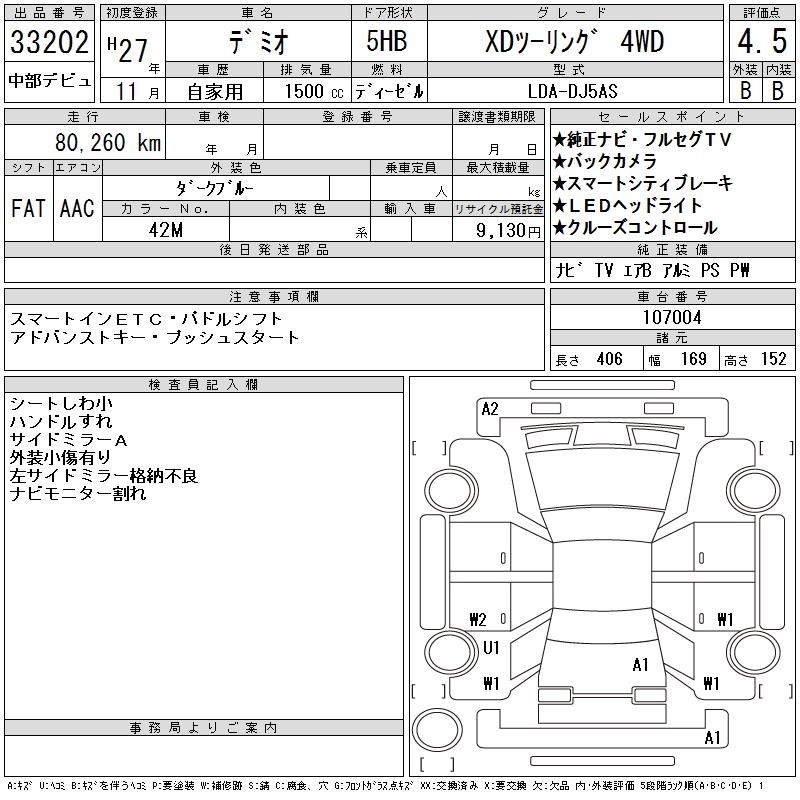Click the star before バックカメラ
Image resolution: width=800 pixels, height=800 pixels.
559,162
